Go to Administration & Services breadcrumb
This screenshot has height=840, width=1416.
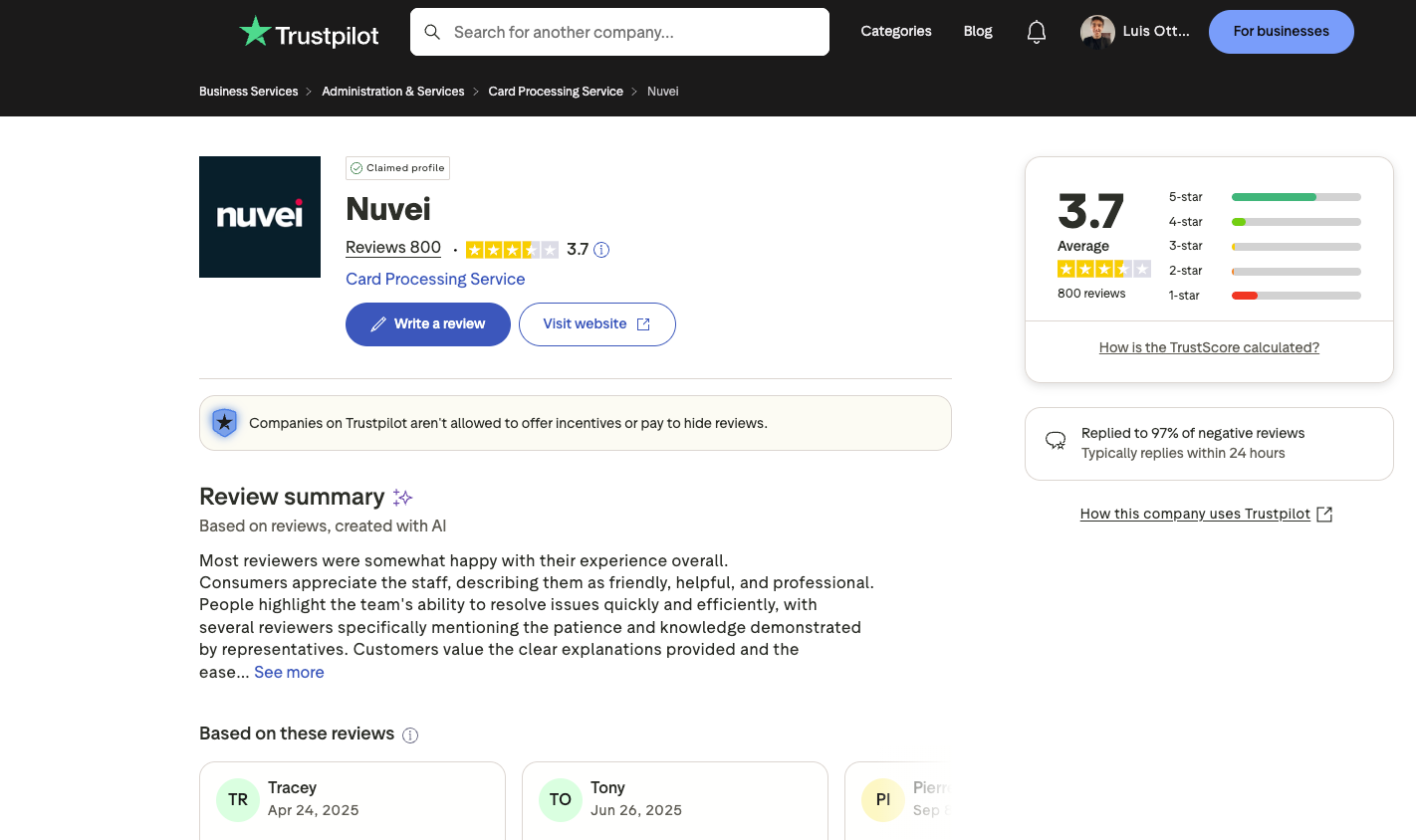pyautogui.click(x=393, y=92)
